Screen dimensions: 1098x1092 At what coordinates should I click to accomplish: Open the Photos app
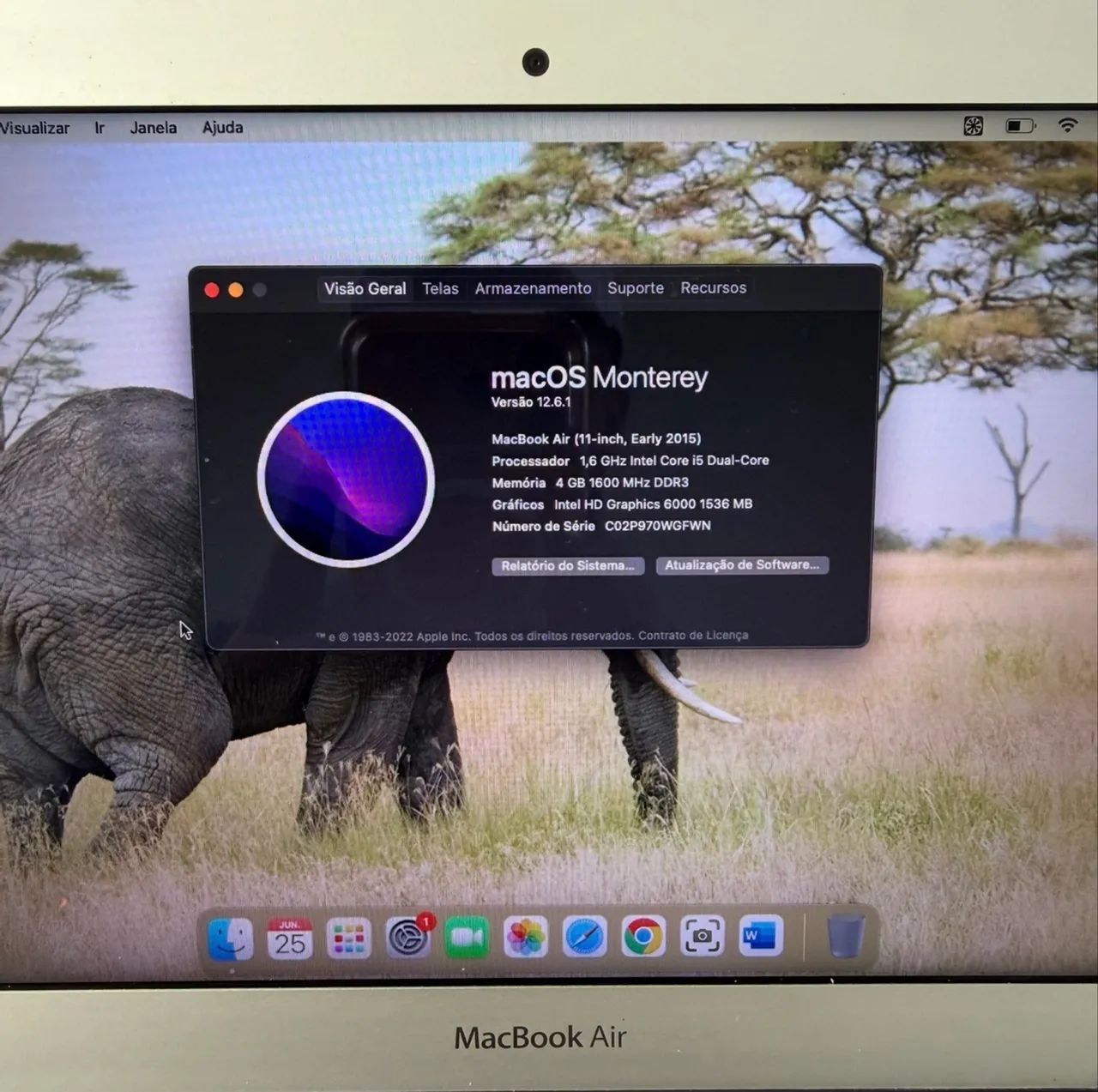coord(526,937)
